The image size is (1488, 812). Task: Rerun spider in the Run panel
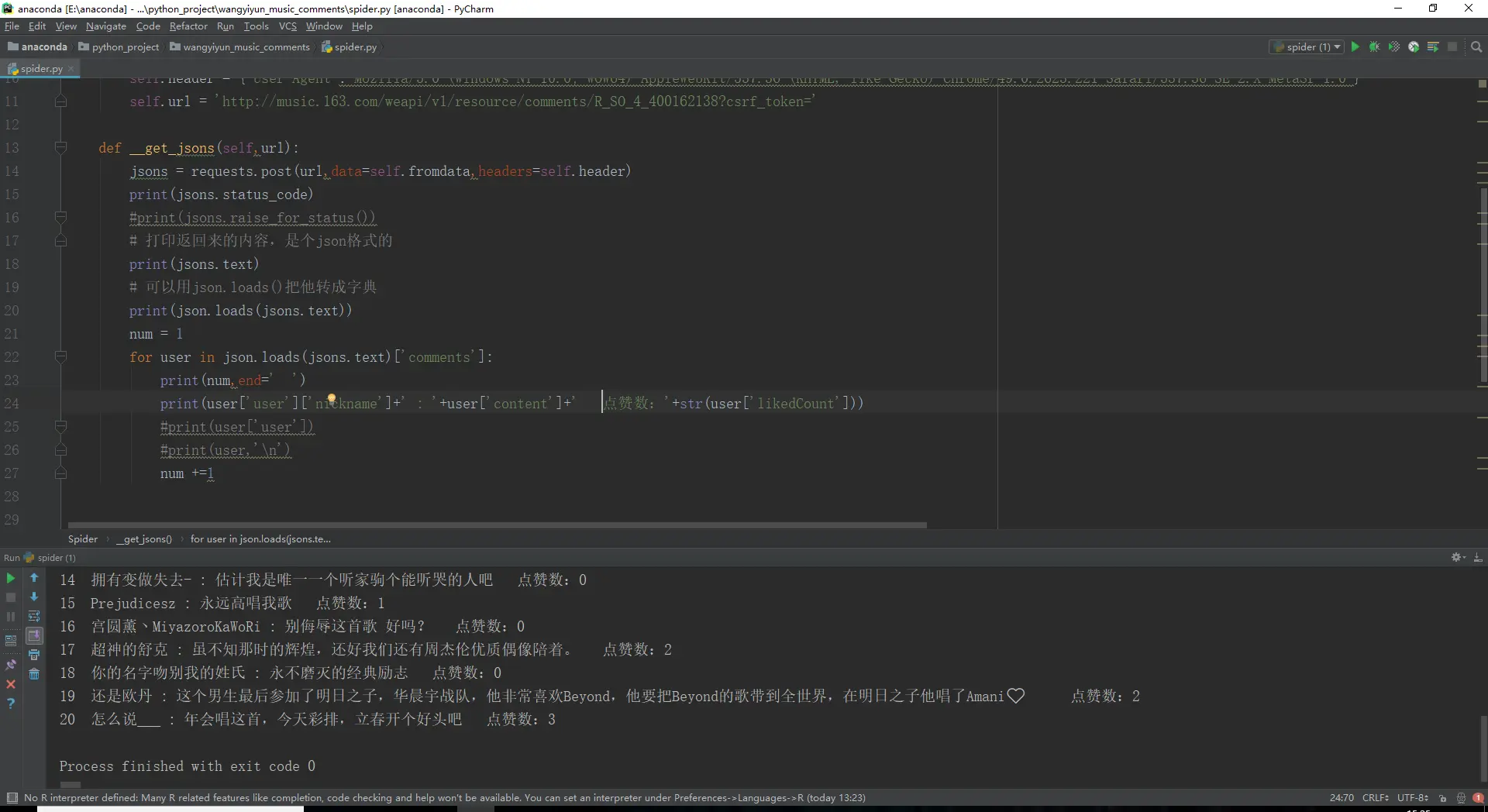(x=11, y=578)
